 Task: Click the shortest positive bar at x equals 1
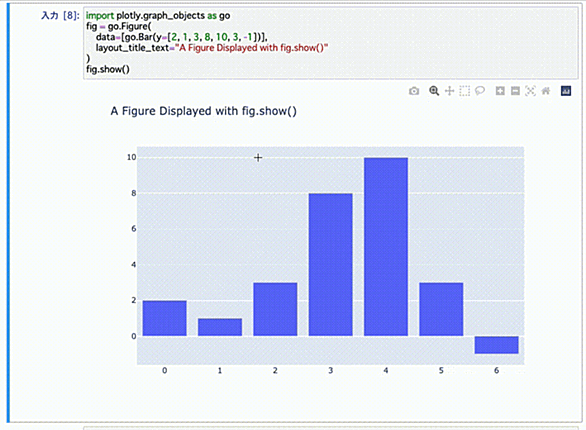pos(220,327)
